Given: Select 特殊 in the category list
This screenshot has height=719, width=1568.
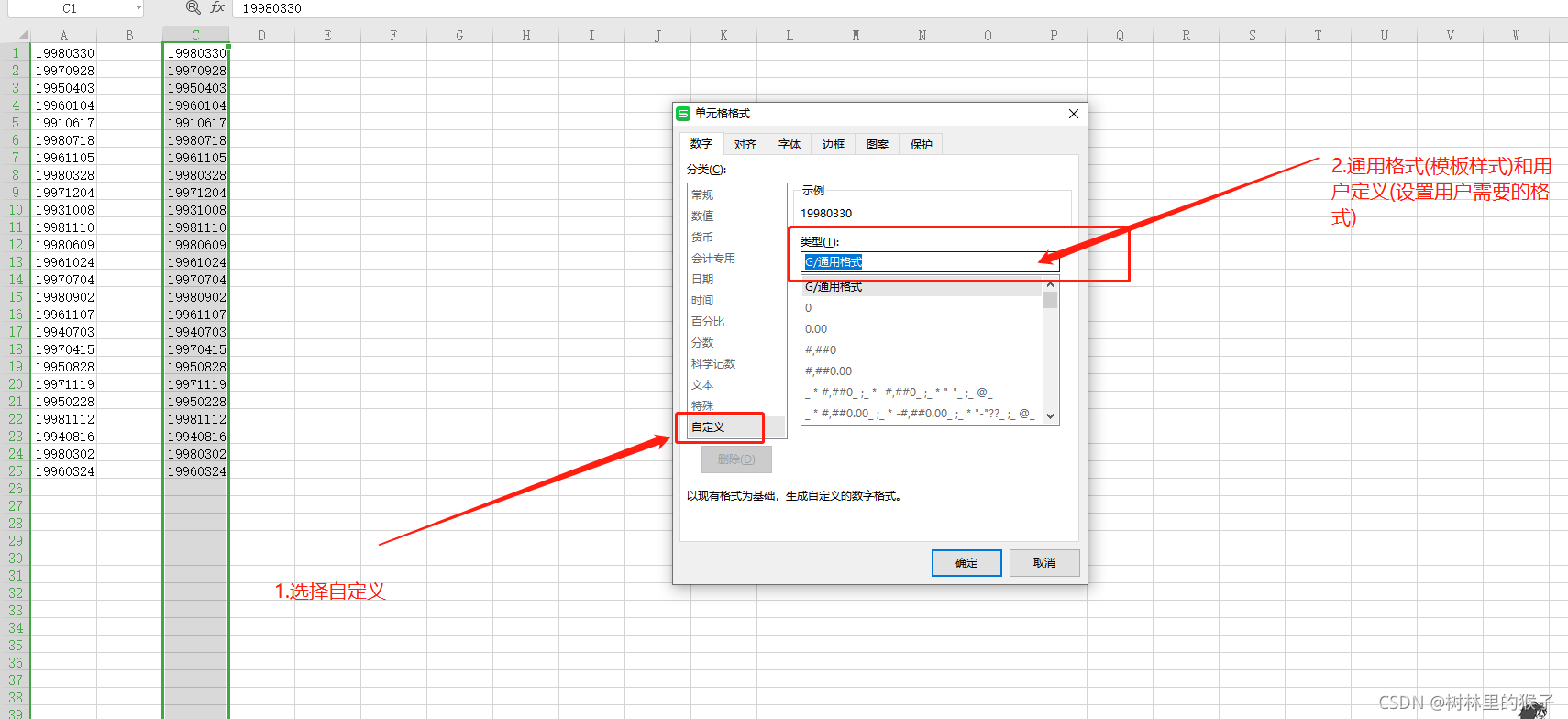Looking at the screenshot, I should click(736, 405).
